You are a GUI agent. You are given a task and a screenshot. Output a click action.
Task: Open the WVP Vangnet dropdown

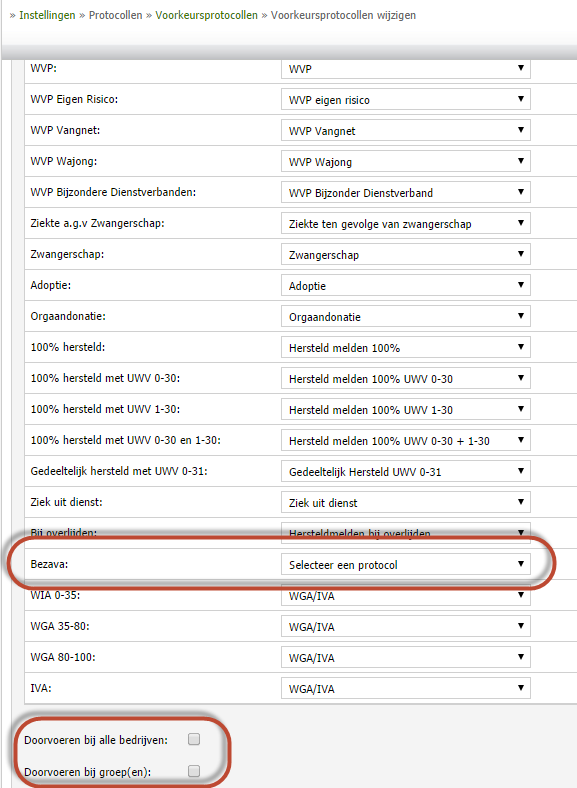click(406, 131)
